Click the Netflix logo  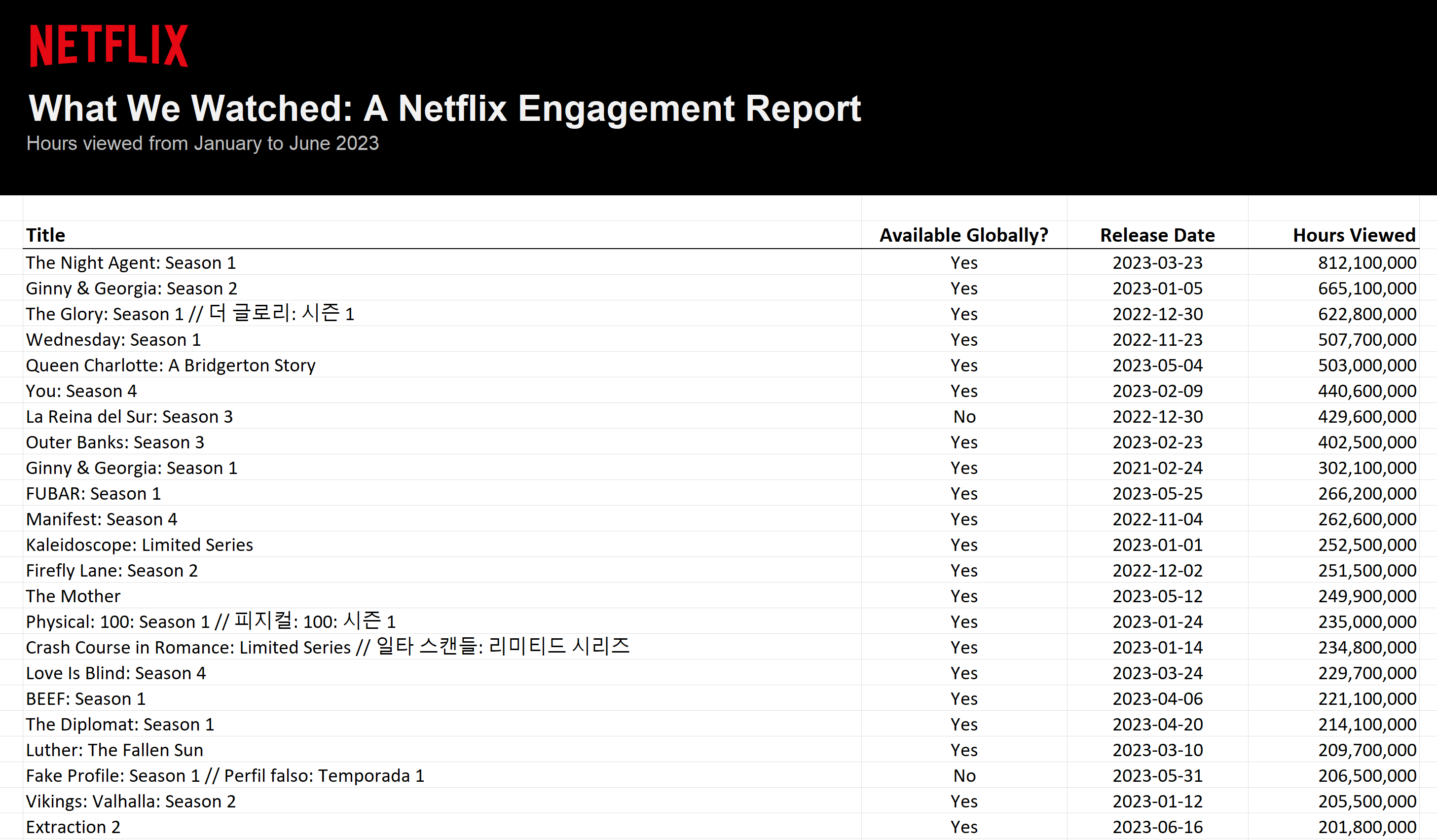[x=109, y=45]
